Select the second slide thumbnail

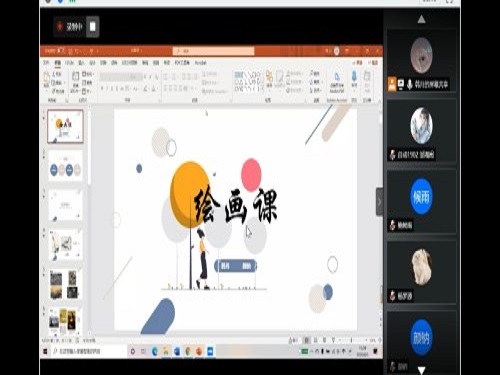pos(65,166)
